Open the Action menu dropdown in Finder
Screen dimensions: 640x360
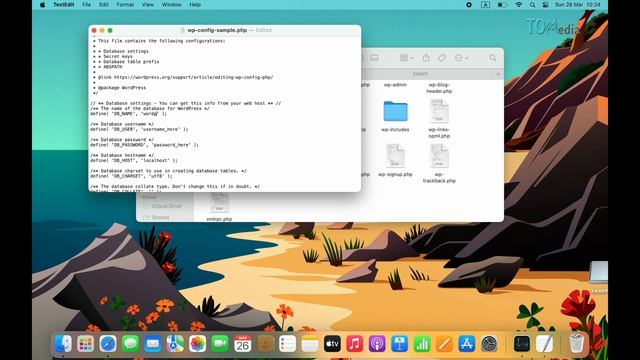click(461, 58)
